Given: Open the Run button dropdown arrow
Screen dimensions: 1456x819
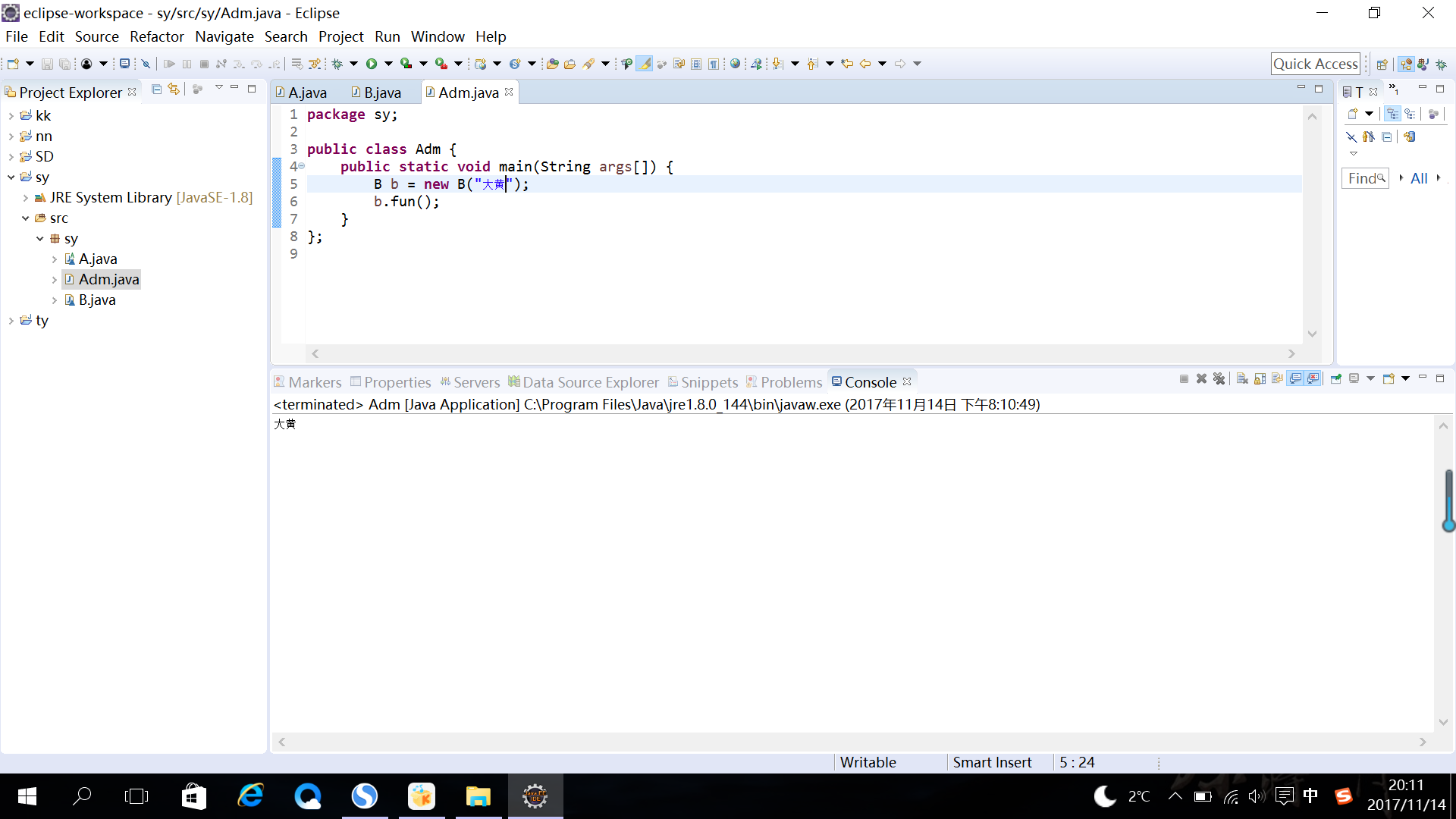Looking at the screenshot, I should click(388, 64).
